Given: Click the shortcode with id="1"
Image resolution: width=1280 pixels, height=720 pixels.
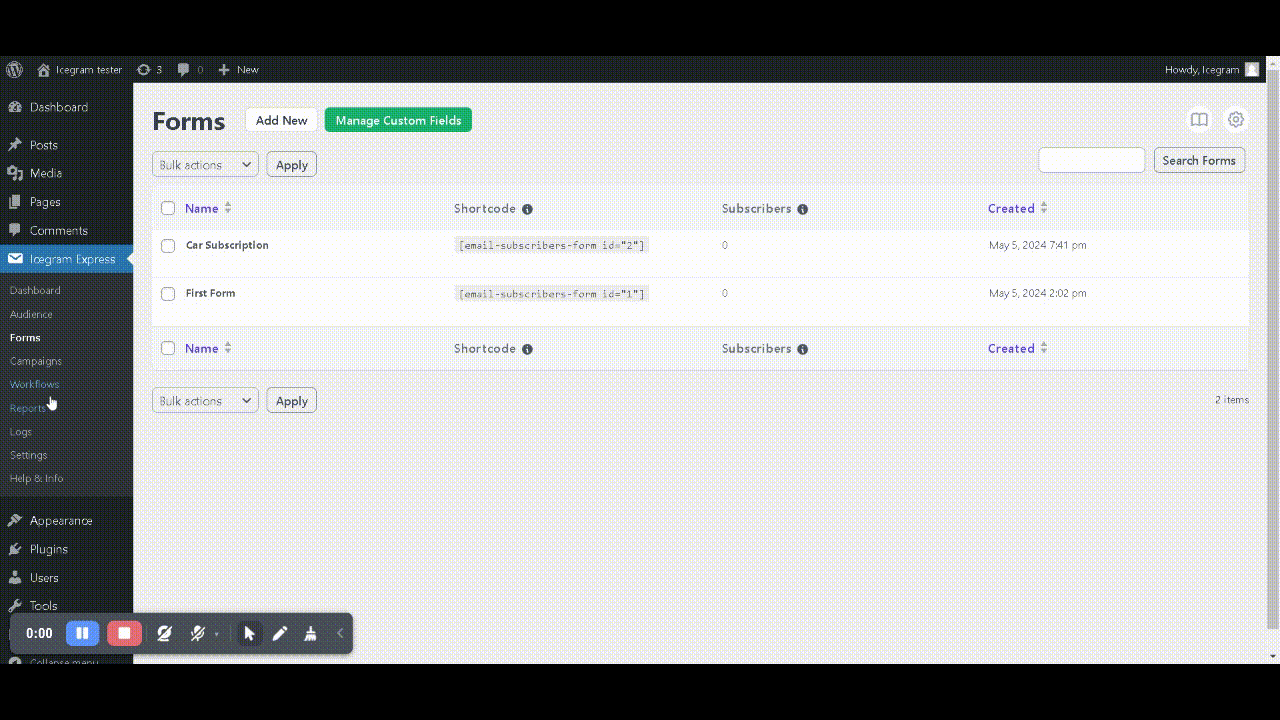Looking at the screenshot, I should (x=552, y=293).
